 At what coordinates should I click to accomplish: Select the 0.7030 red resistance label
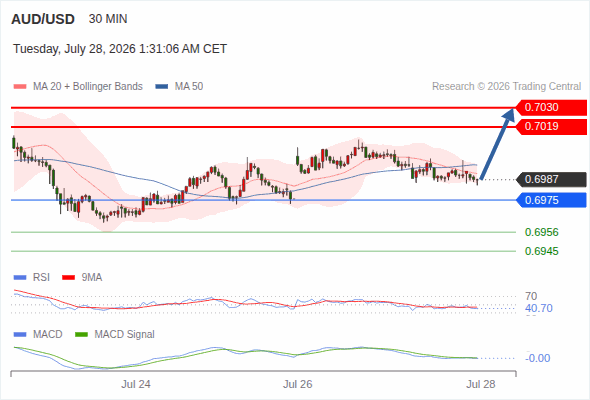click(550, 108)
